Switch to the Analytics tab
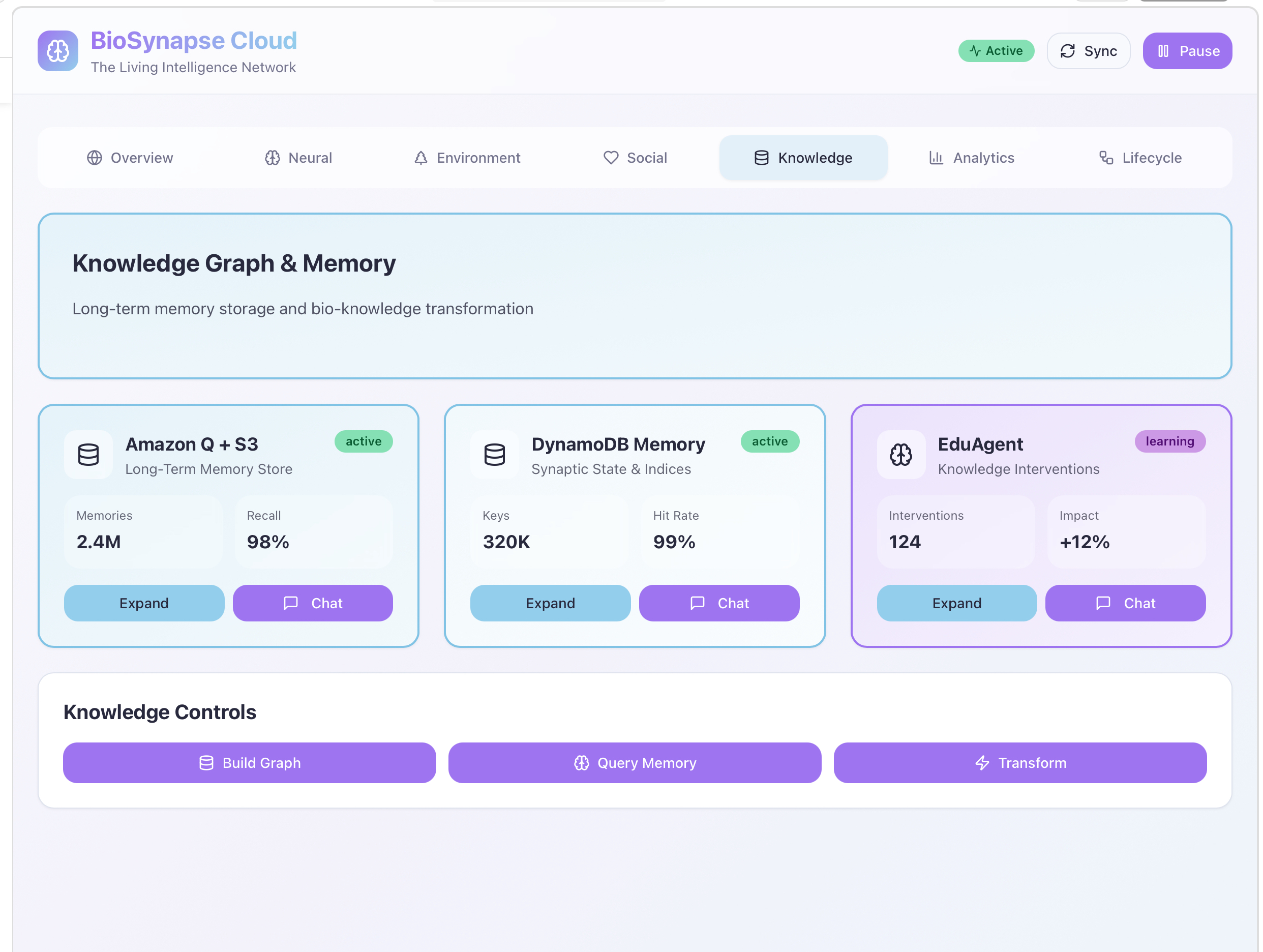Image resolution: width=1263 pixels, height=952 pixels. [971, 158]
